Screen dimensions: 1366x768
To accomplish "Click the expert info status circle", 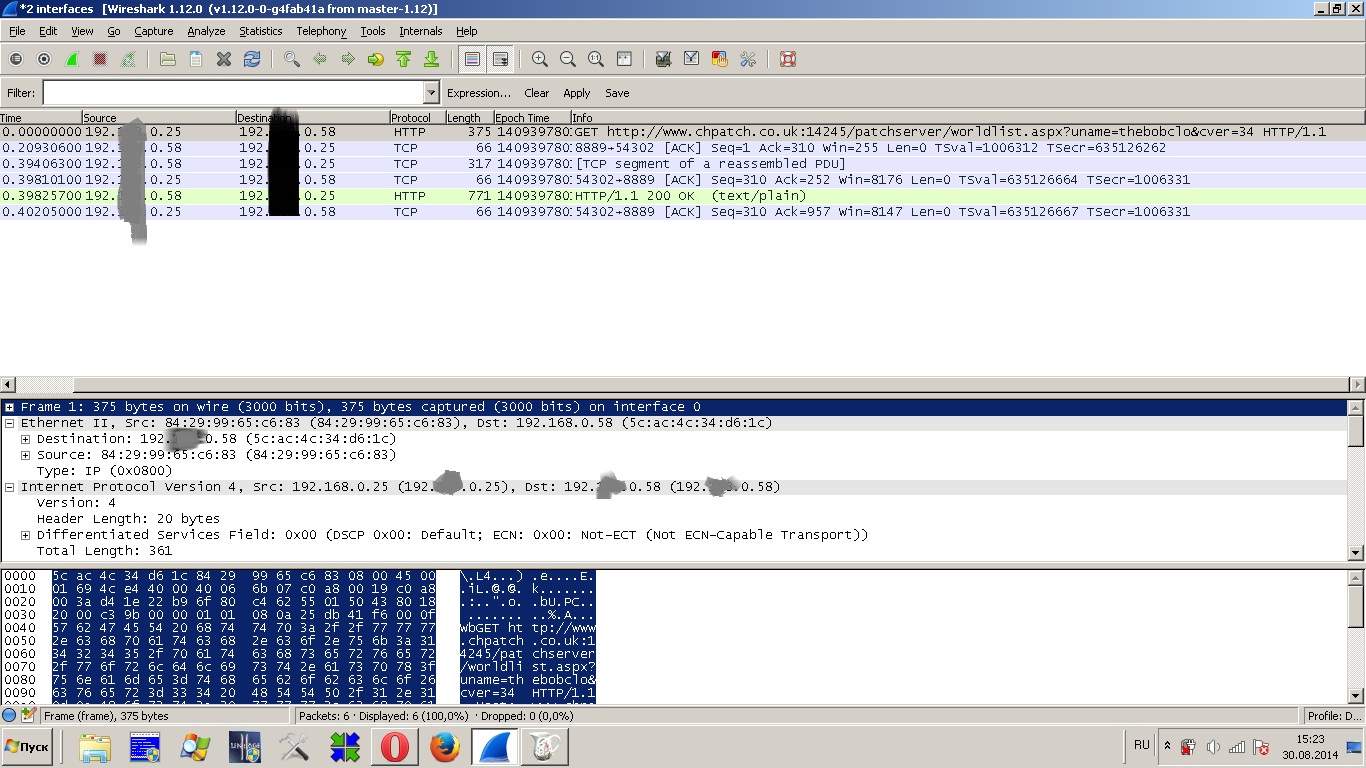I will tap(9, 716).
